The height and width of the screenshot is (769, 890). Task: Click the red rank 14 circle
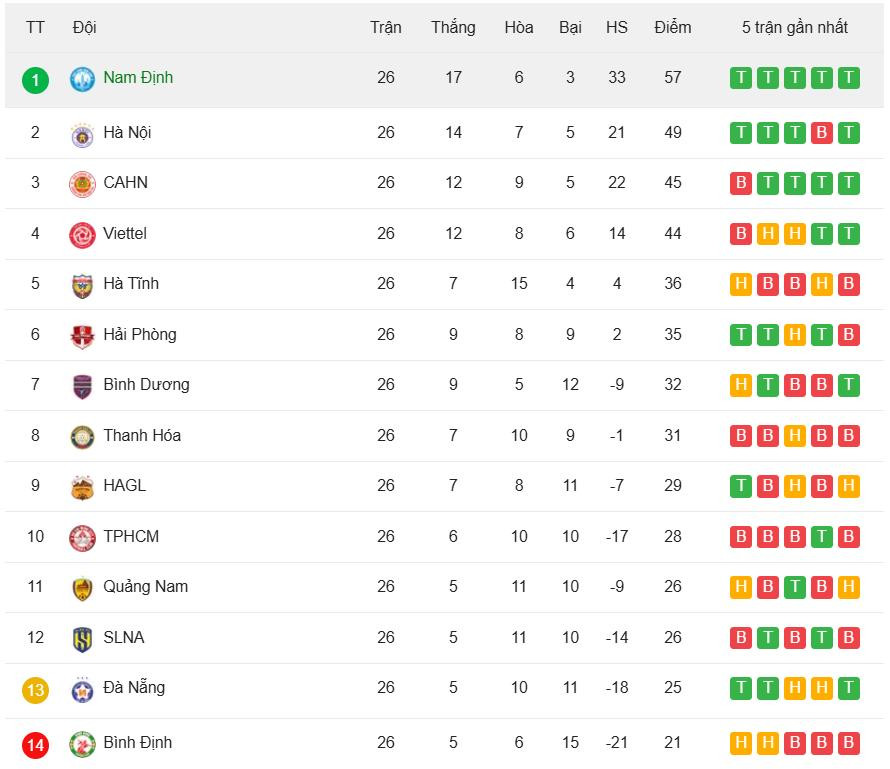(35, 745)
